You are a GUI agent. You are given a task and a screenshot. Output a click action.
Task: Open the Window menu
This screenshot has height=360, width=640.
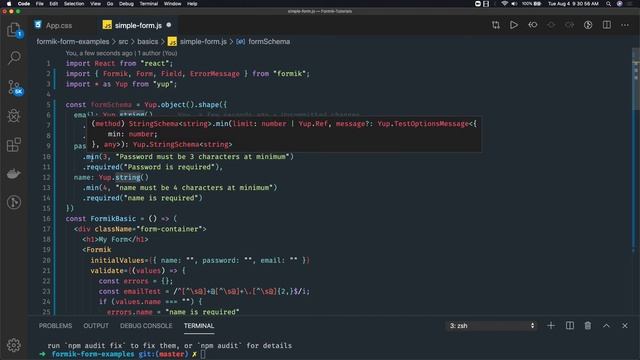172,4
